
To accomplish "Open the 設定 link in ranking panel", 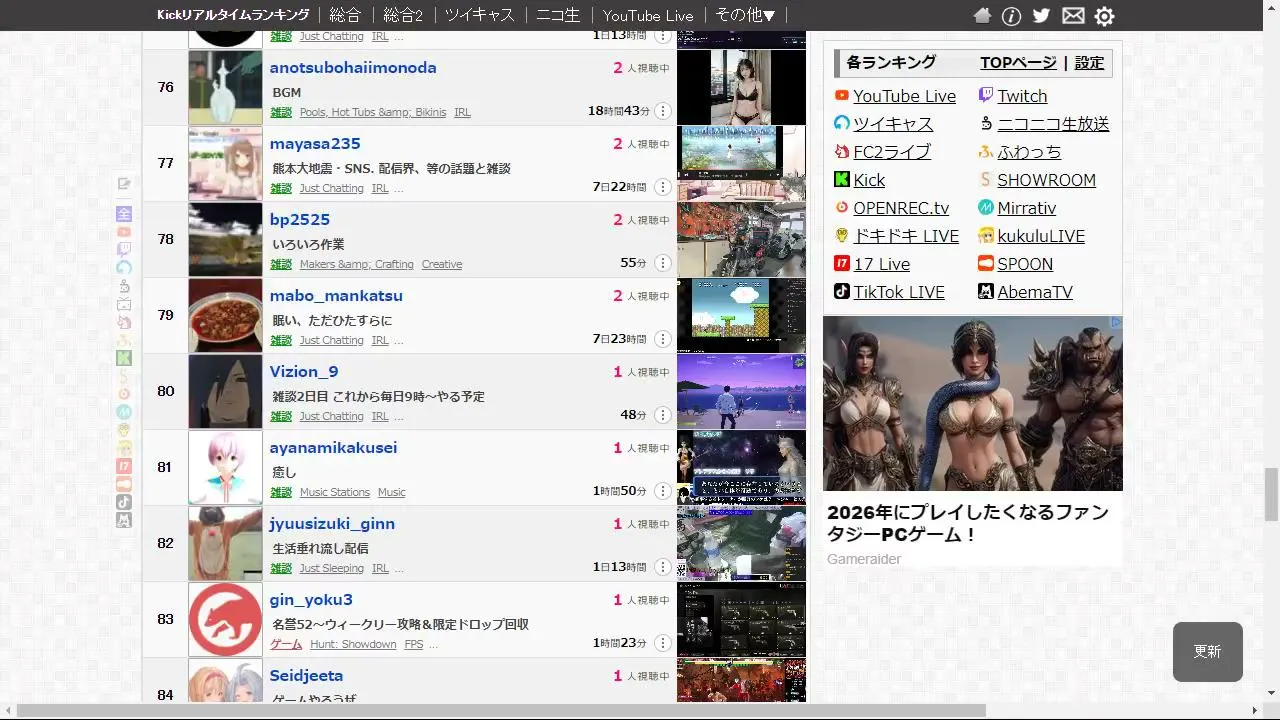I will [1089, 63].
